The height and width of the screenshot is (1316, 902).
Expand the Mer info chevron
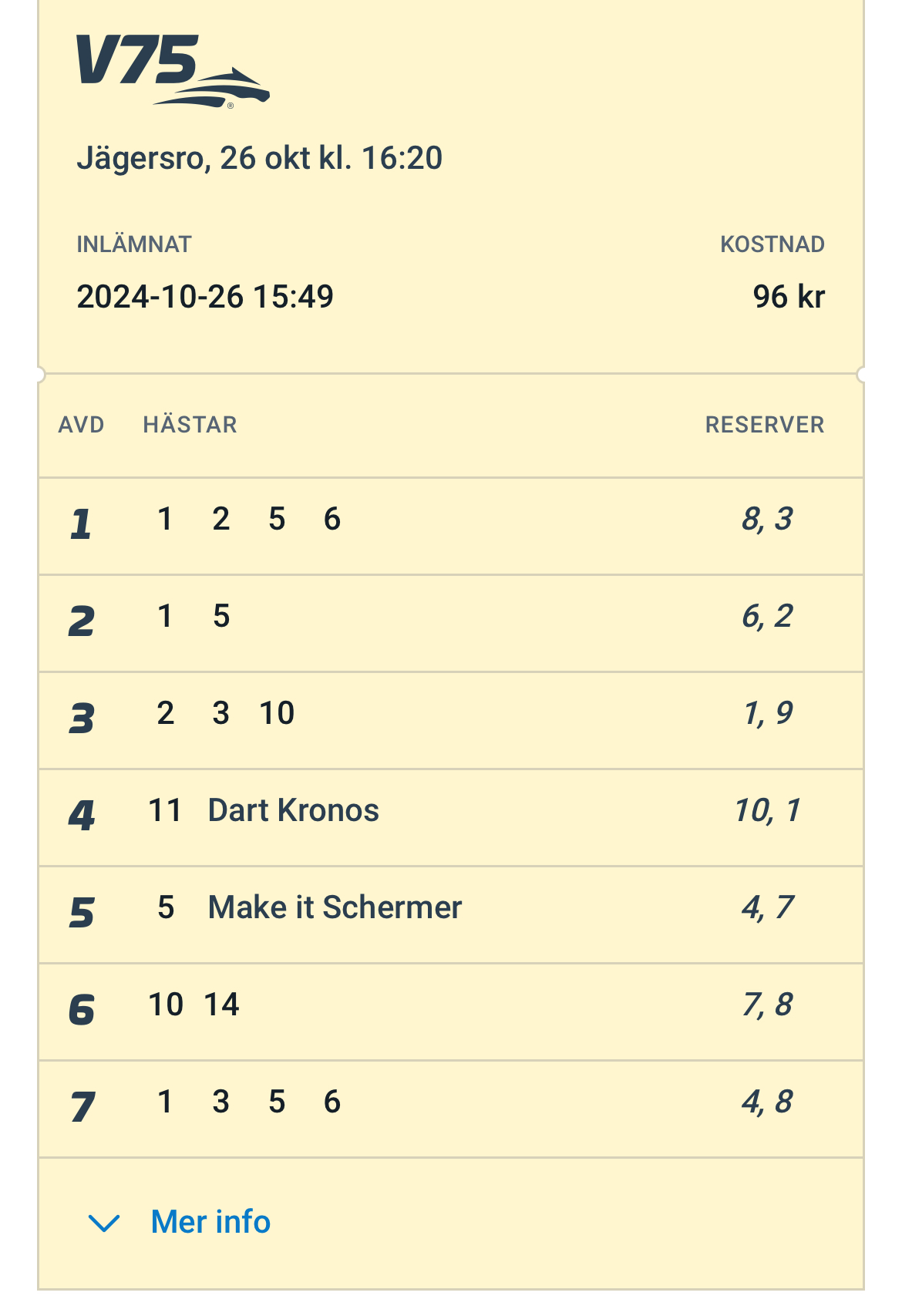[x=104, y=1223]
